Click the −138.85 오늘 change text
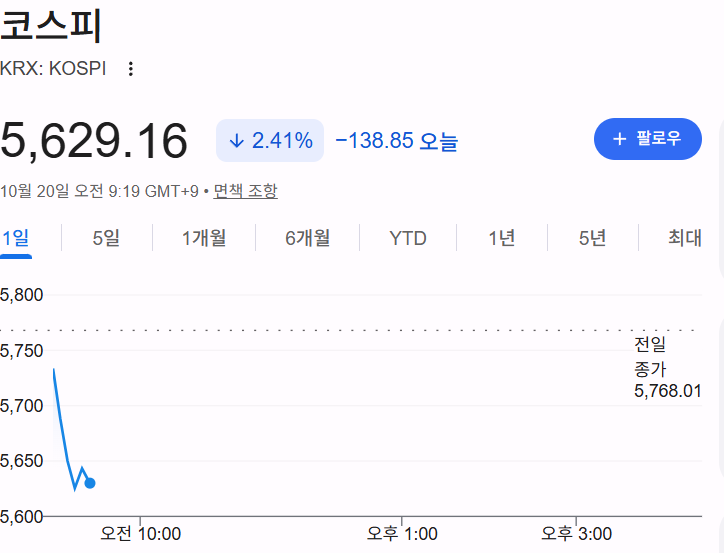The image size is (724, 553). tap(397, 140)
